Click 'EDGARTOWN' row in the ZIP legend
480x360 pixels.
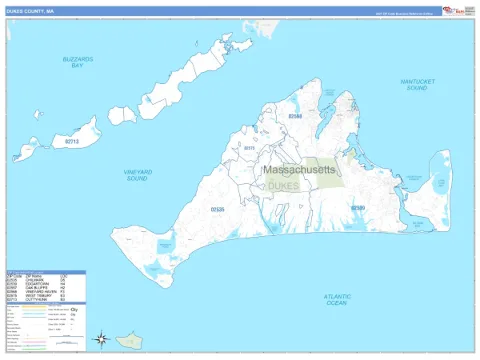click(x=37, y=284)
